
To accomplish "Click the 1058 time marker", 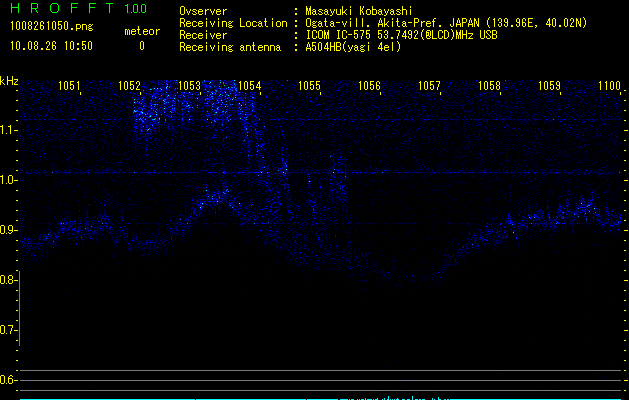I will pyautogui.click(x=489, y=86).
